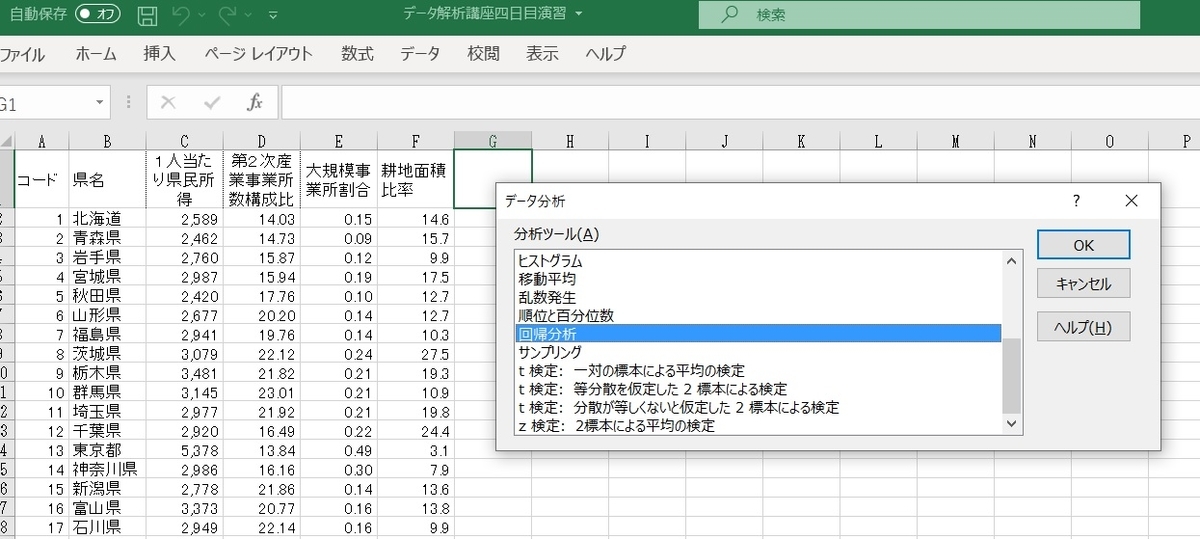This screenshot has height=539, width=1200.
Task: Click the formula cancel X icon
Action: tap(168, 103)
